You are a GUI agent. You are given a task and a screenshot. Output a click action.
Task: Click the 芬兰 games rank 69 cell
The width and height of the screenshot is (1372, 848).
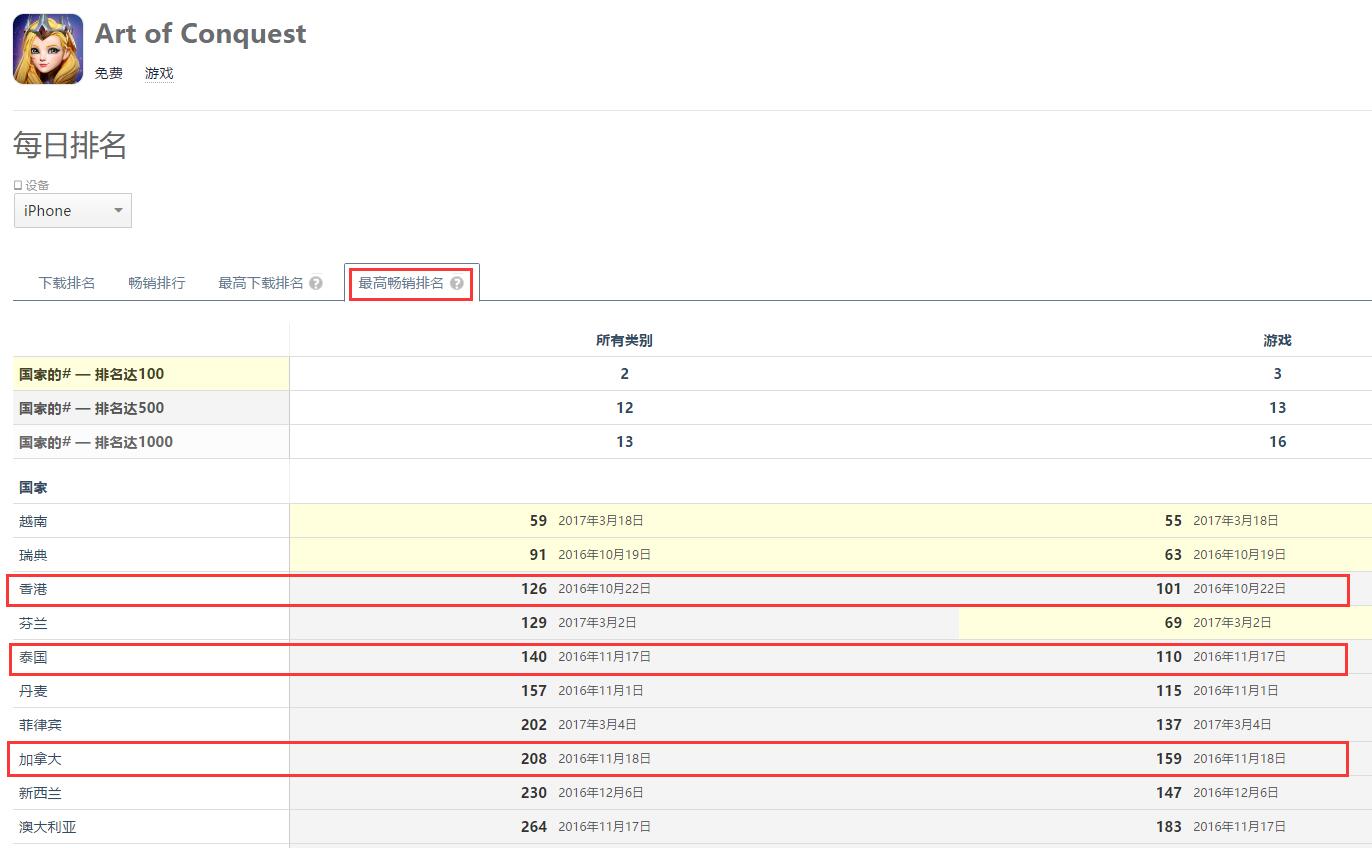(x=1173, y=623)
